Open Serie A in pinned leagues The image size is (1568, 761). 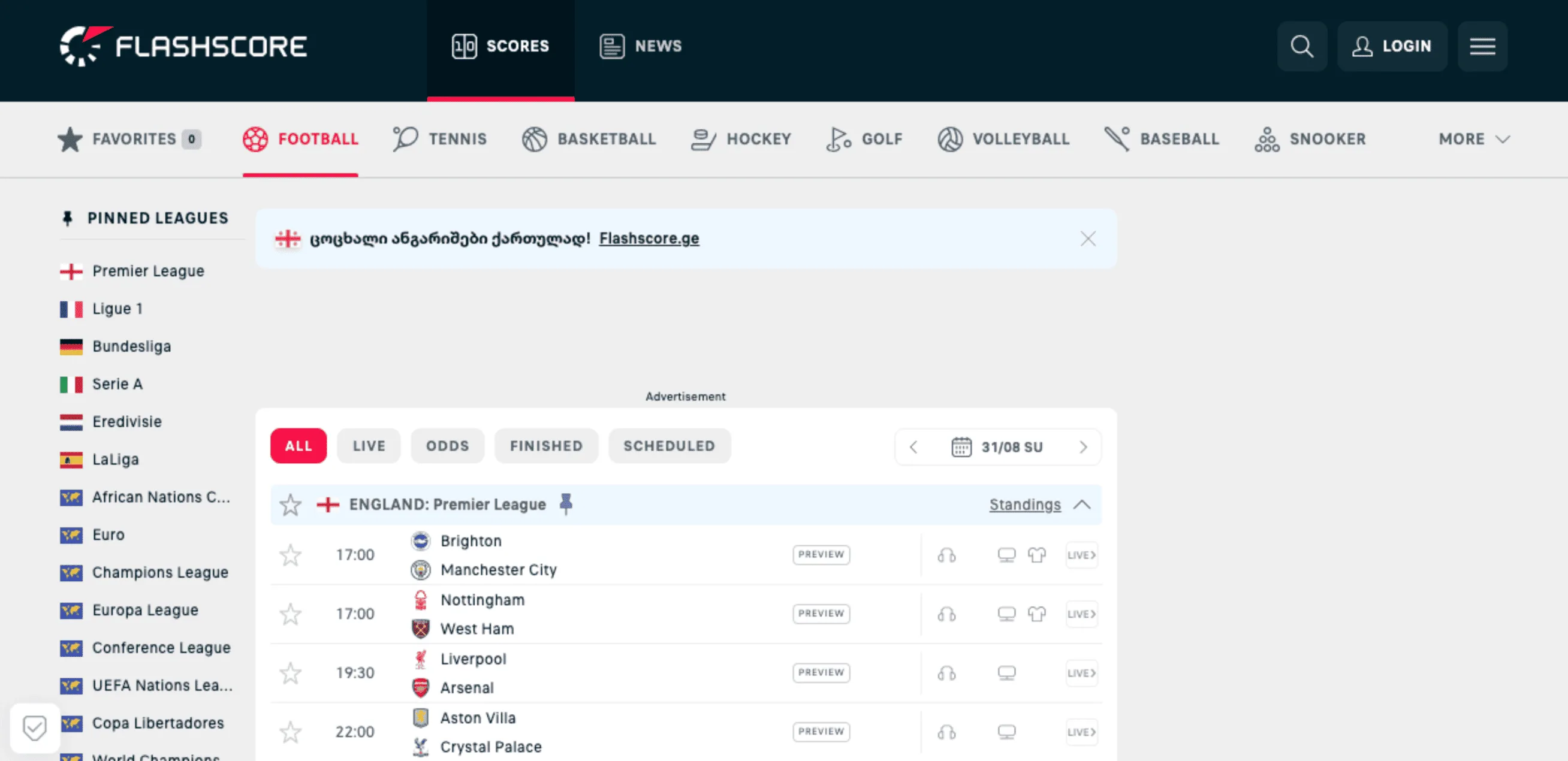pyautogui.click(x=102, y=385)
